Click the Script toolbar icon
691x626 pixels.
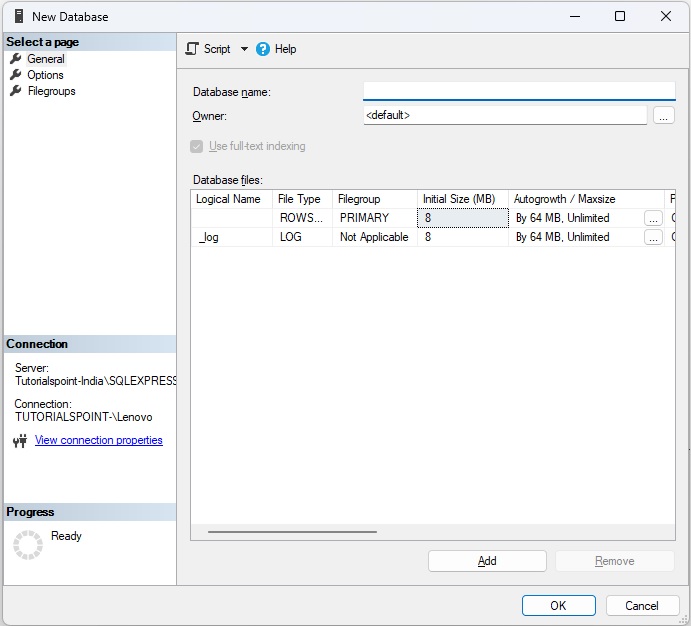pos(192,49)
